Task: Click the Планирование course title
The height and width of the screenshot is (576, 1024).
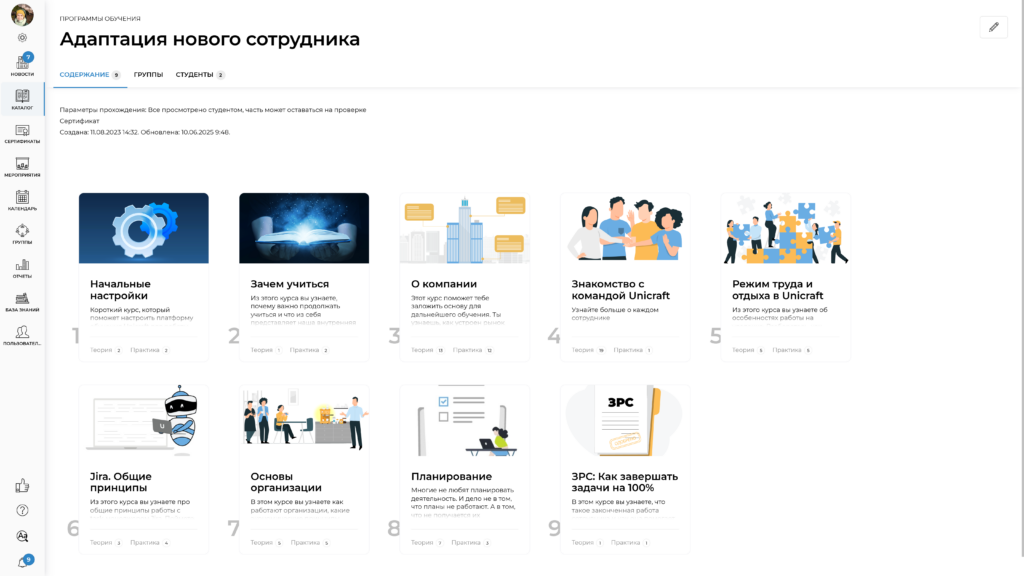Action: click(x=451, y=477)
